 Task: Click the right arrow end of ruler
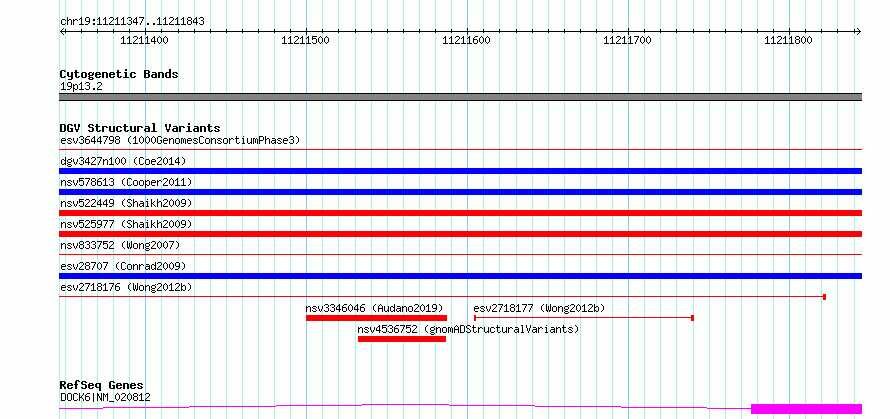tap(859, 32)
